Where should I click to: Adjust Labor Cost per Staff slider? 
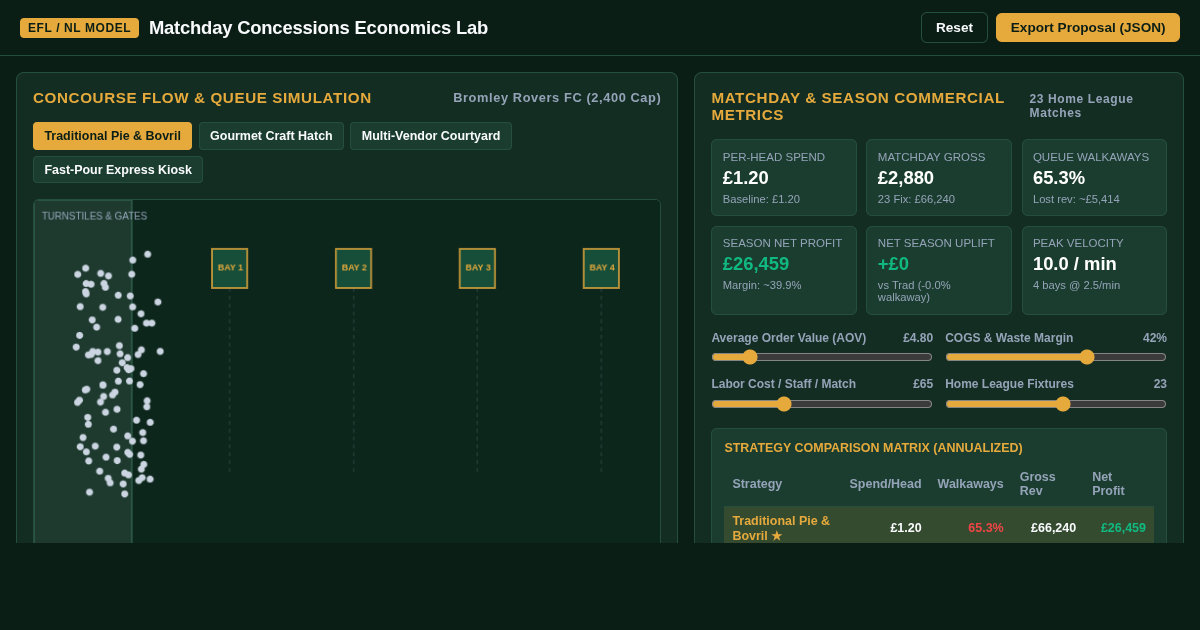click(822, 404)
